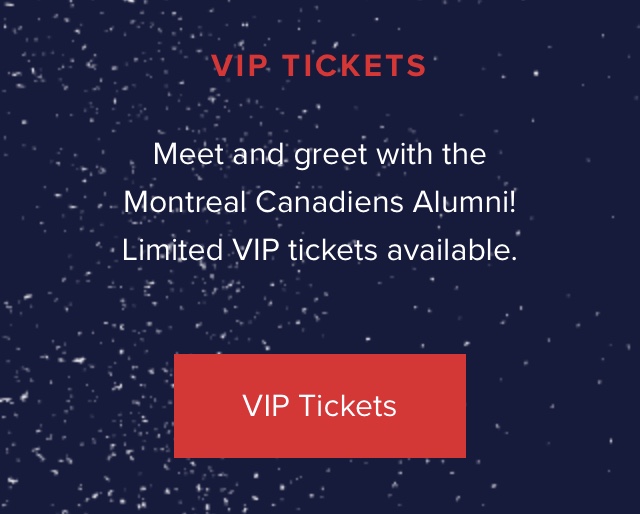Click the 'VIP' label inside red button
This screenshot has width=640, height=514.
[267, 405]
